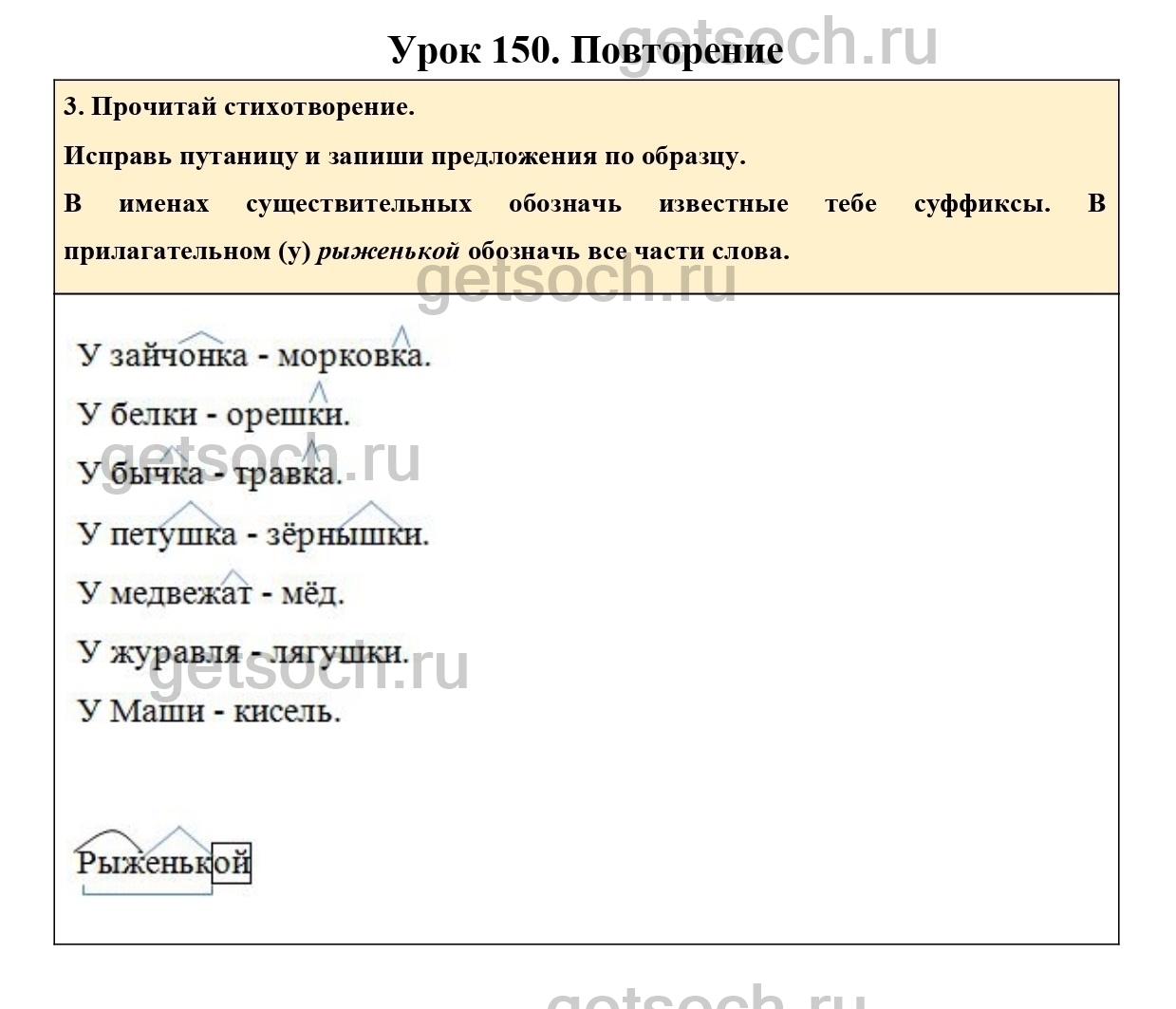Select the line "3. Прочитай стихотворение."
Viewport: 1176px width, 1009px height.
click(239, 107)
